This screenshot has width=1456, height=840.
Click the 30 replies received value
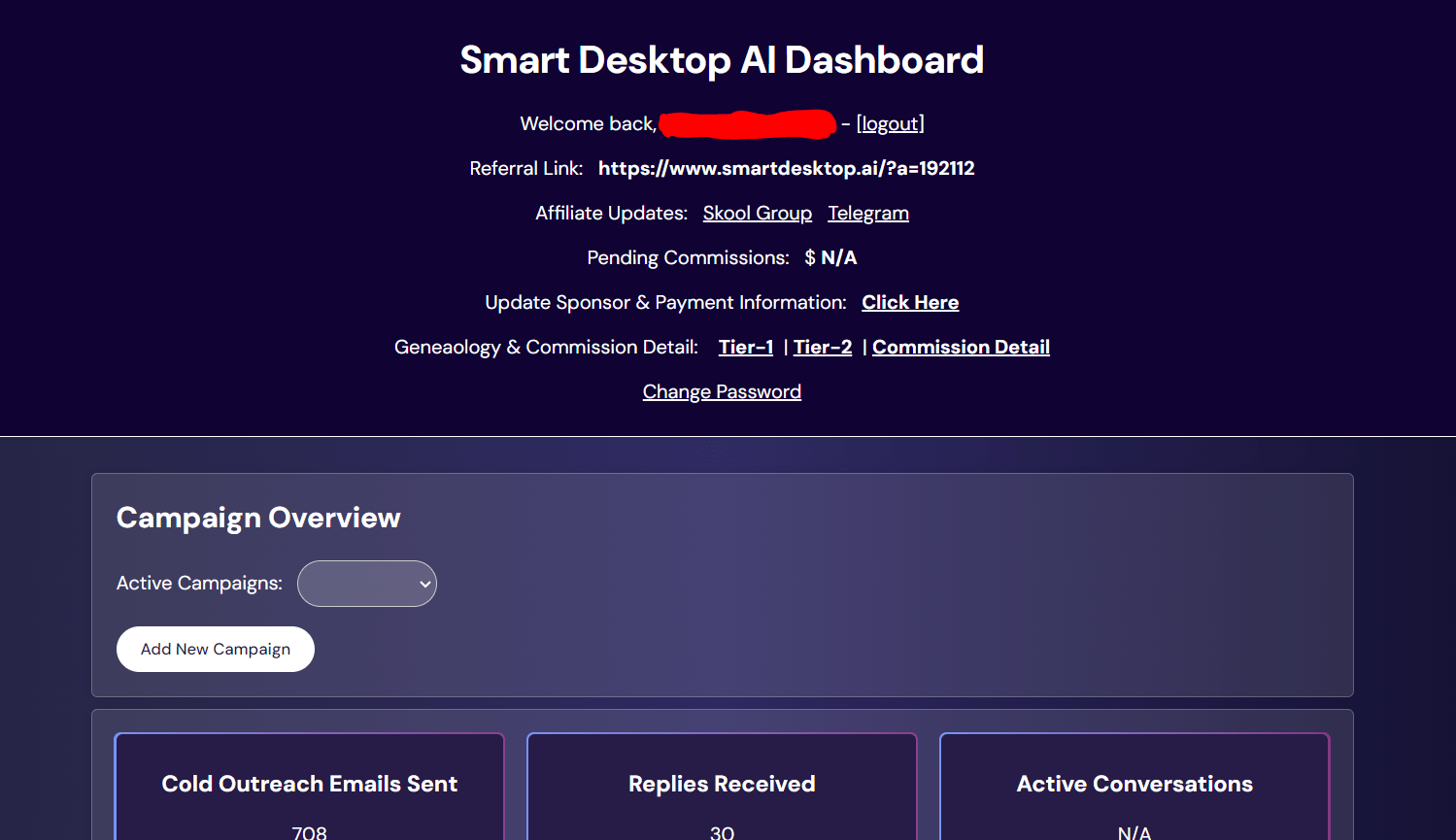point(722,832)
